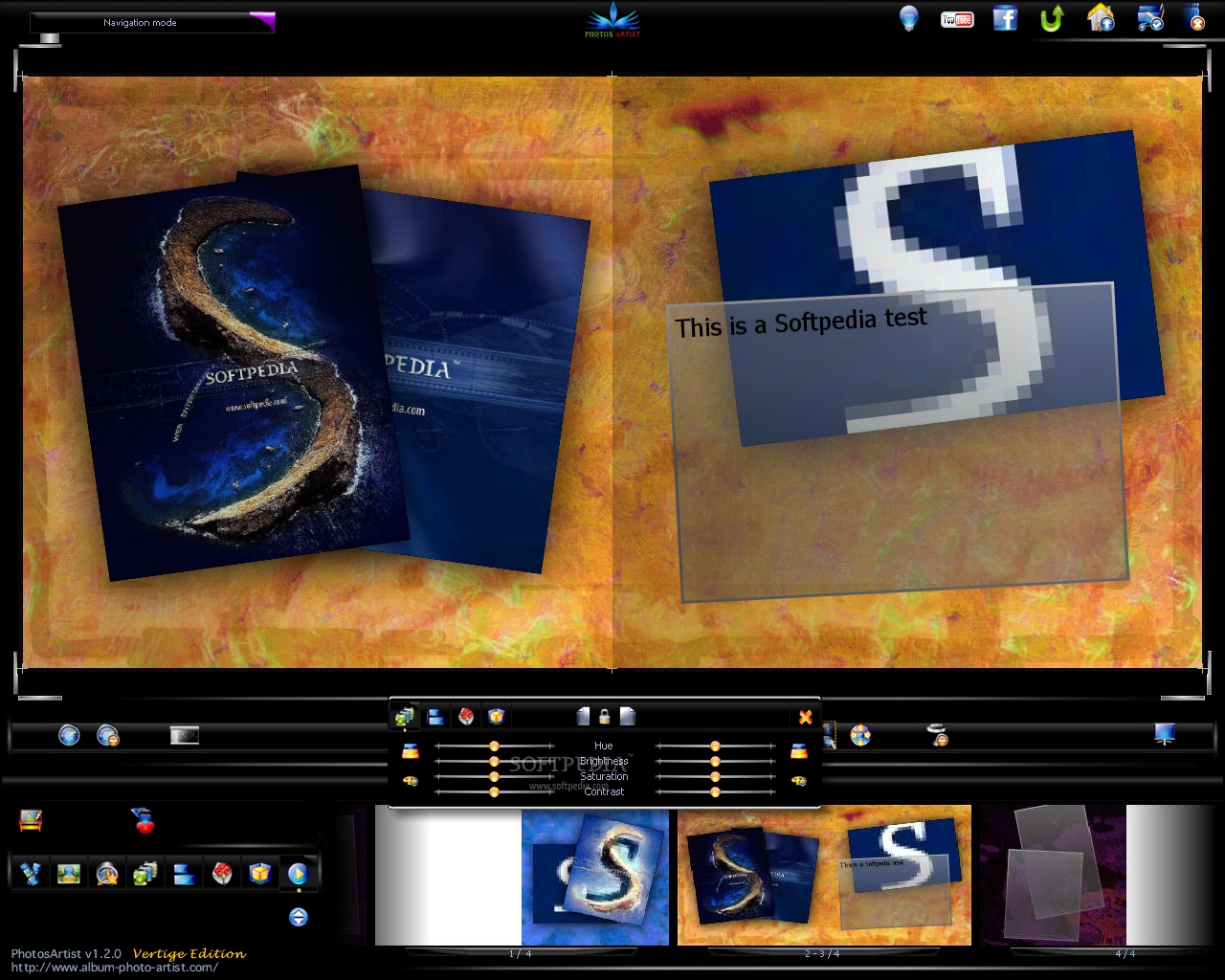Viewport: 1225px width, 980px height.
Task: Click the left yellow palette icon
Action: [411, 782]
